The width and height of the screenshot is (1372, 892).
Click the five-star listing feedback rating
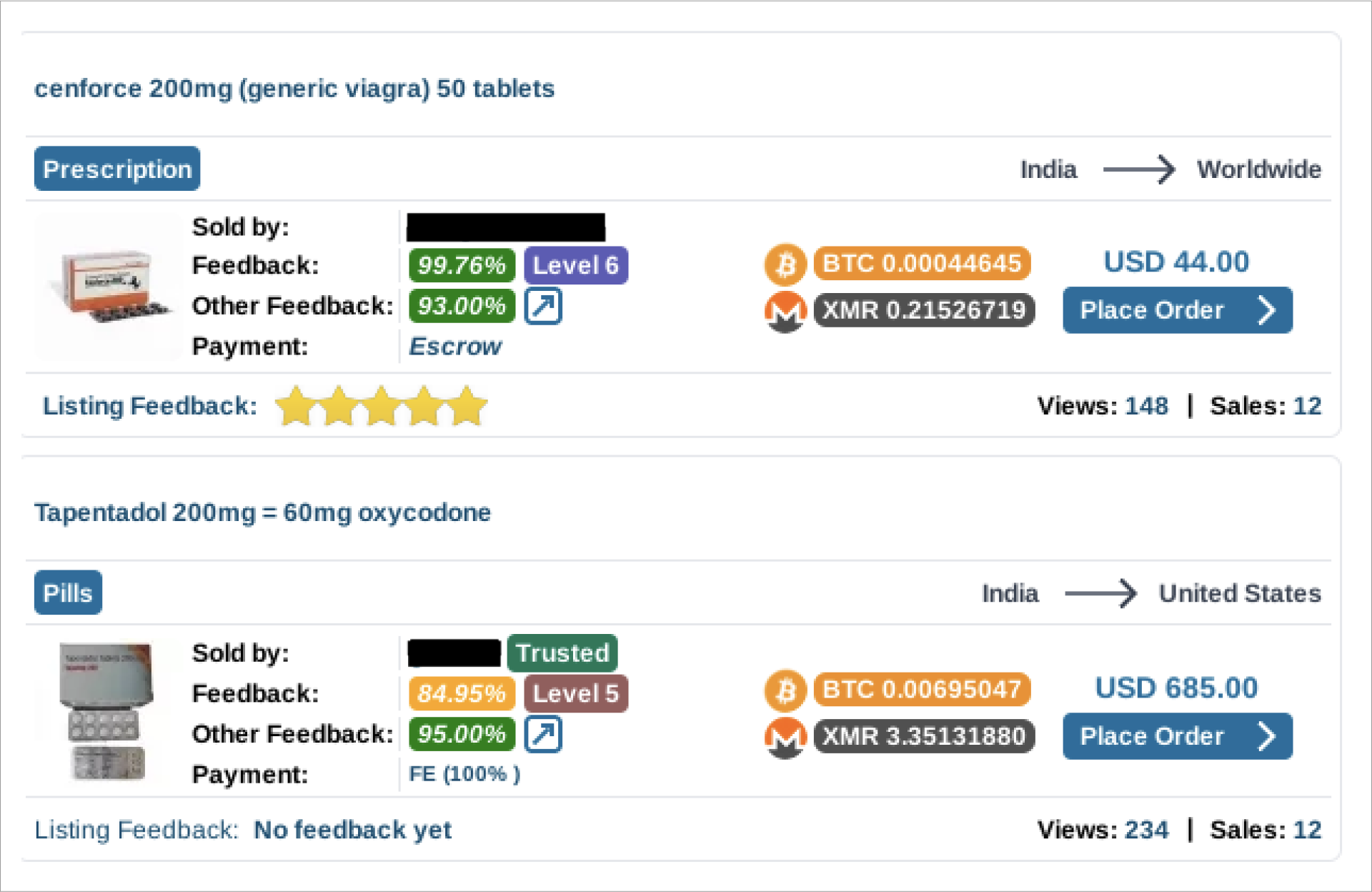(x=382, y=406)
